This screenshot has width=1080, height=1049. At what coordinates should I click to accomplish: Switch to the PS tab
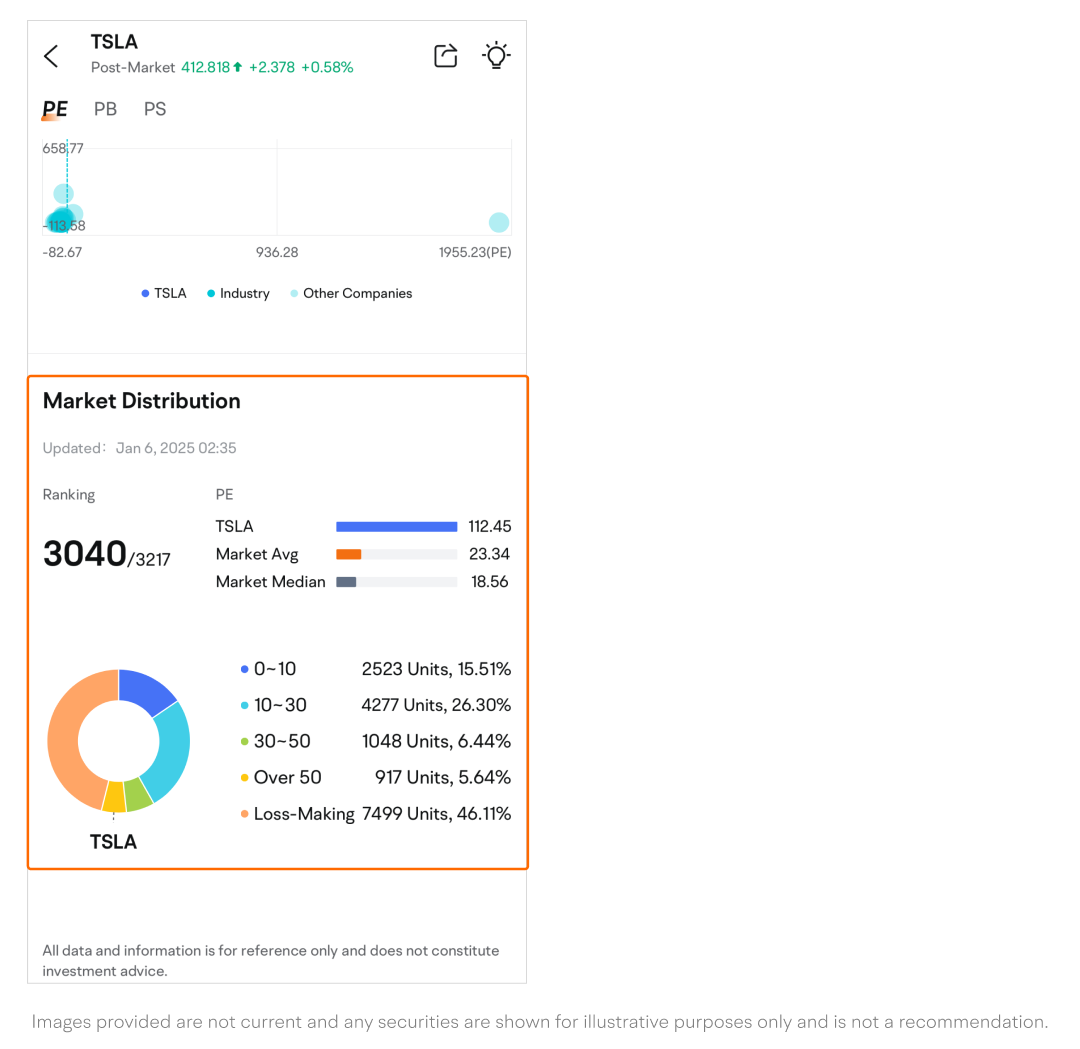[155, 109]
